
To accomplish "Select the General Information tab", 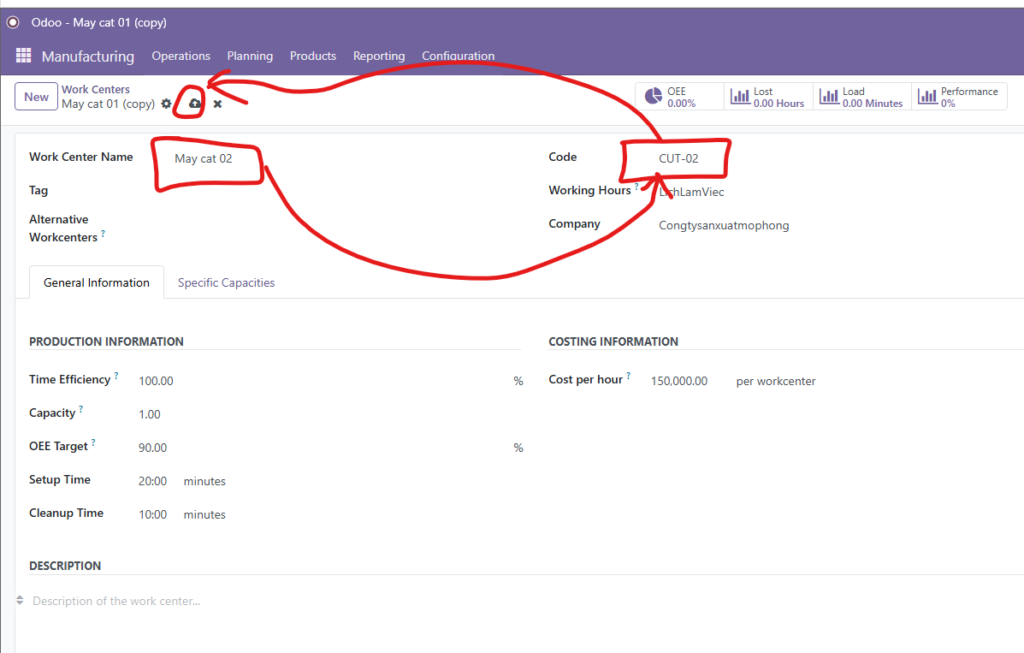I will pos(96,283).
